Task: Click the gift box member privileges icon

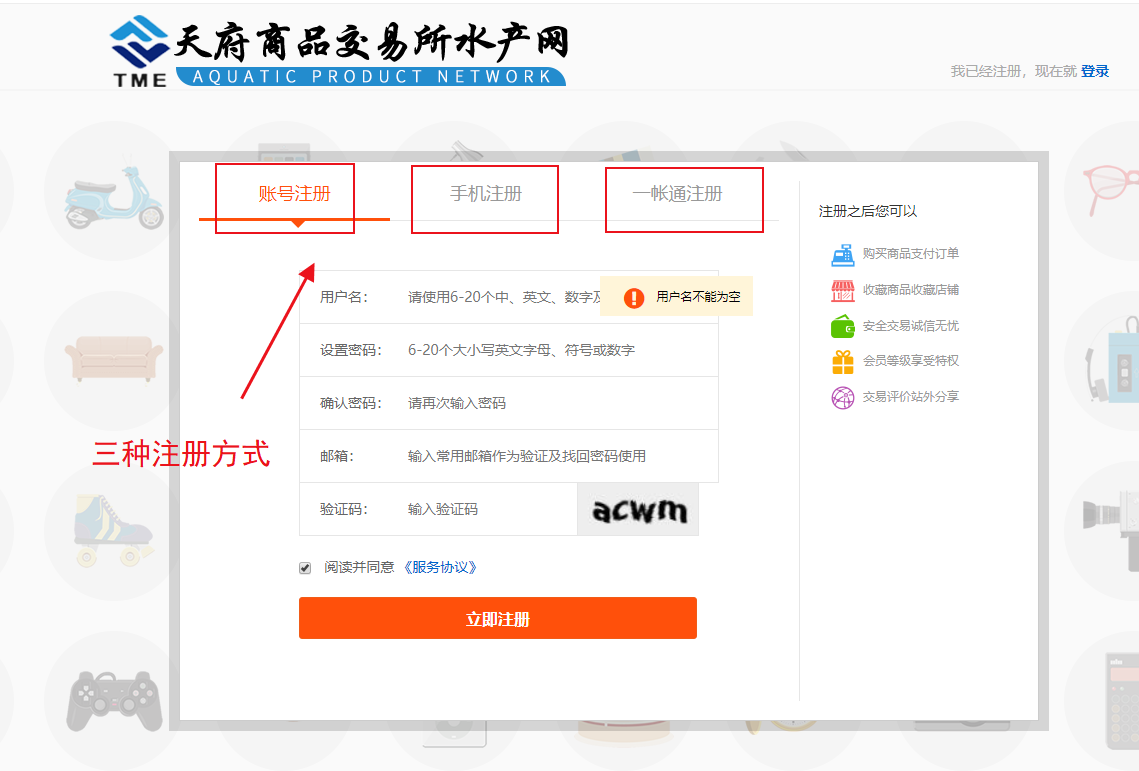Action: (x=842, y=361)
